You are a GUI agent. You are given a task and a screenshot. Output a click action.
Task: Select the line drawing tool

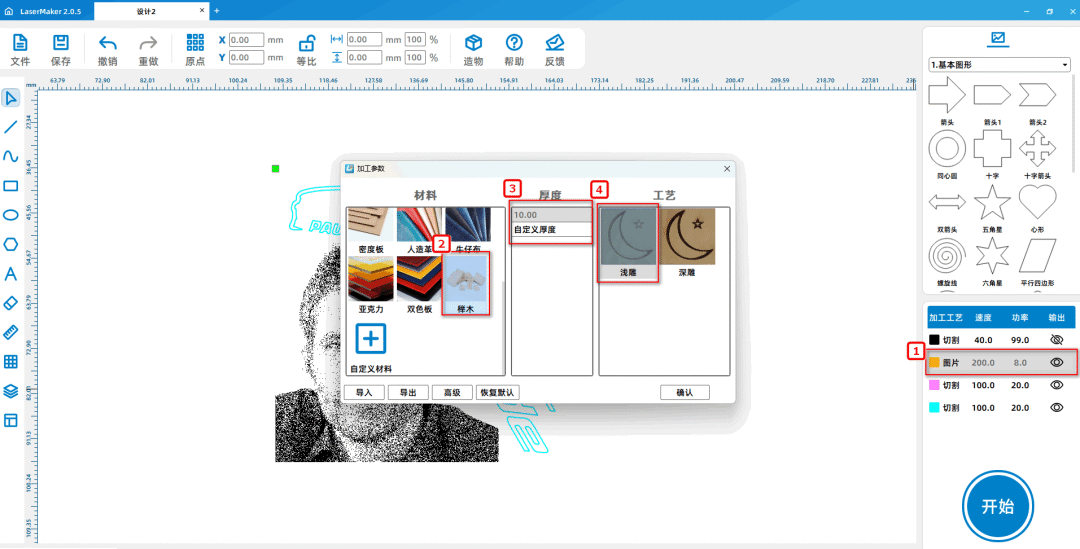[x=11, y=127]
